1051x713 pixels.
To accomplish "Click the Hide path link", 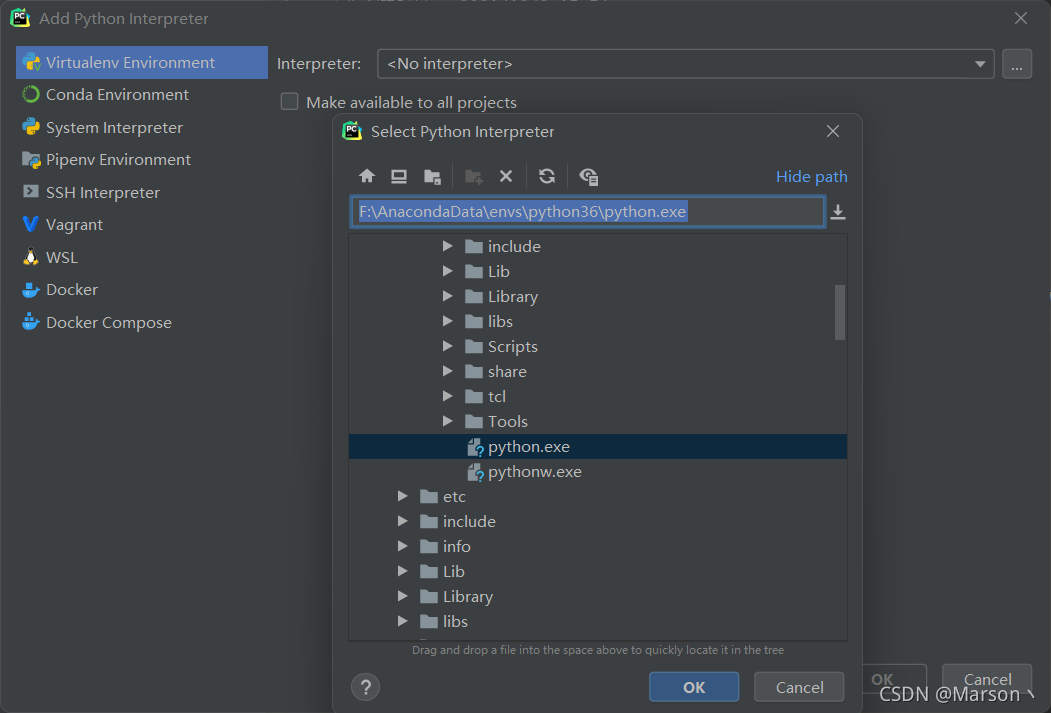I will click(x=812, y=177).
